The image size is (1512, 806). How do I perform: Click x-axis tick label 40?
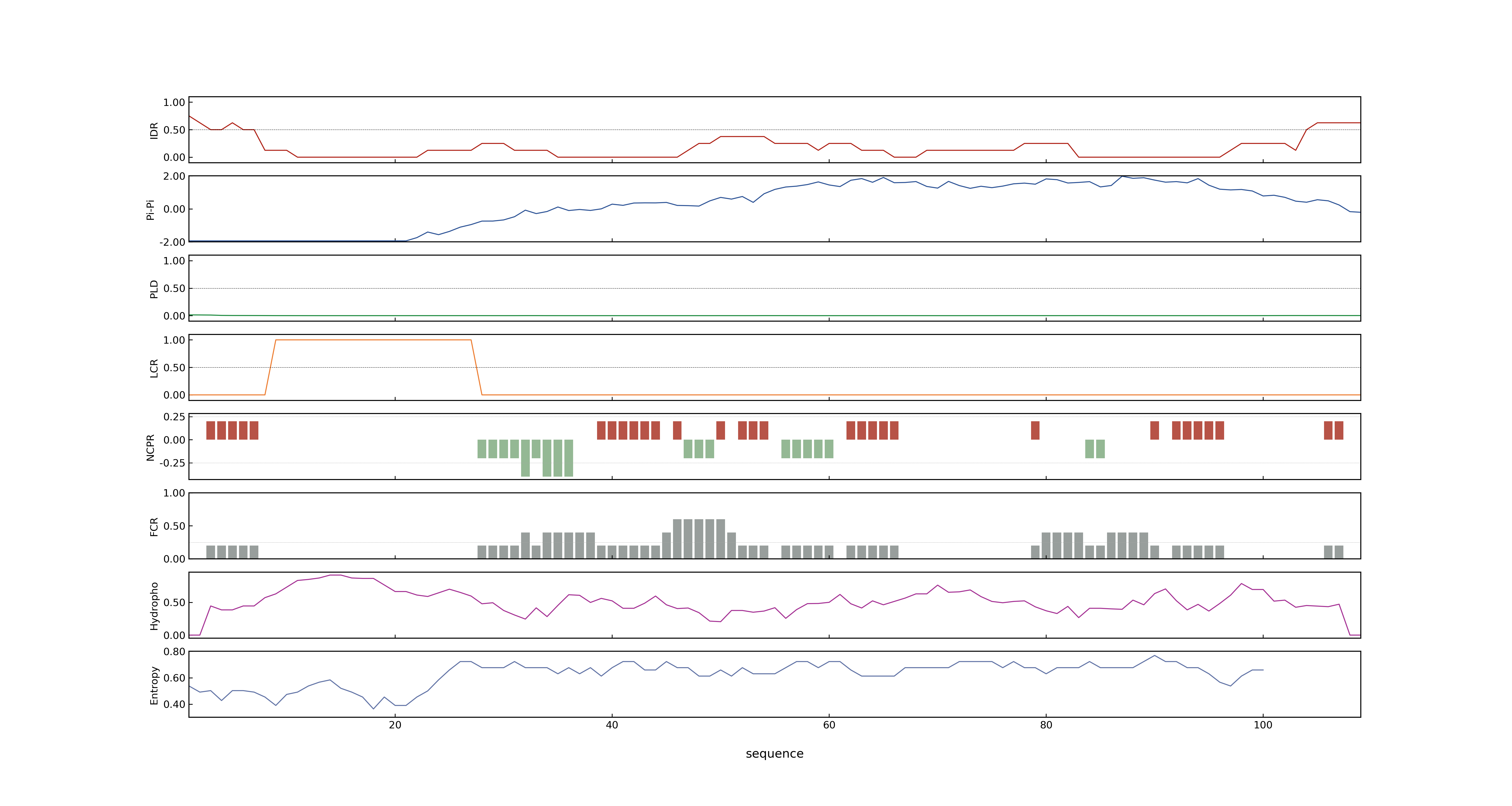612,725
